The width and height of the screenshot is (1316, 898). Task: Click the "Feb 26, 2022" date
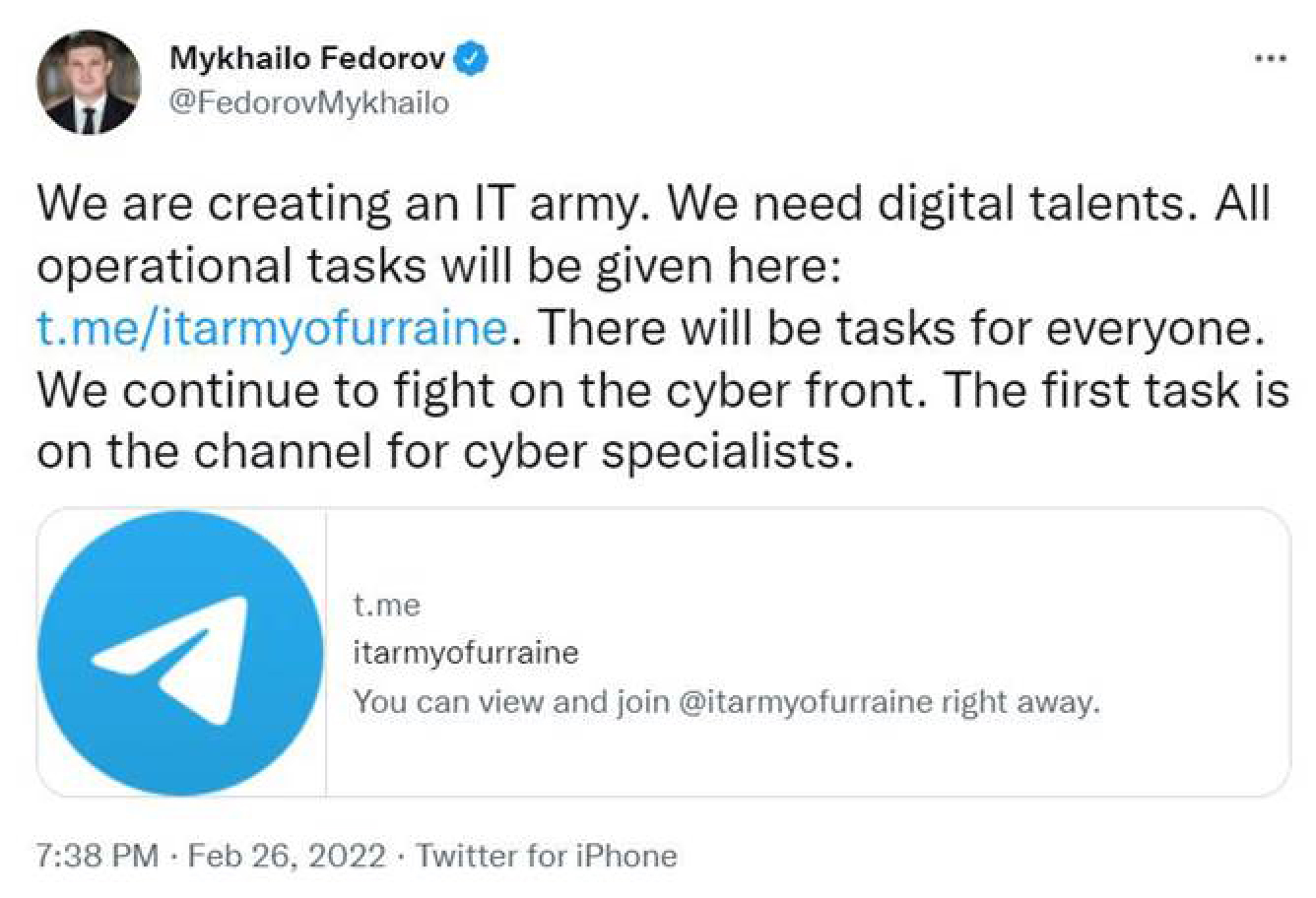click(x=287, y=855)
